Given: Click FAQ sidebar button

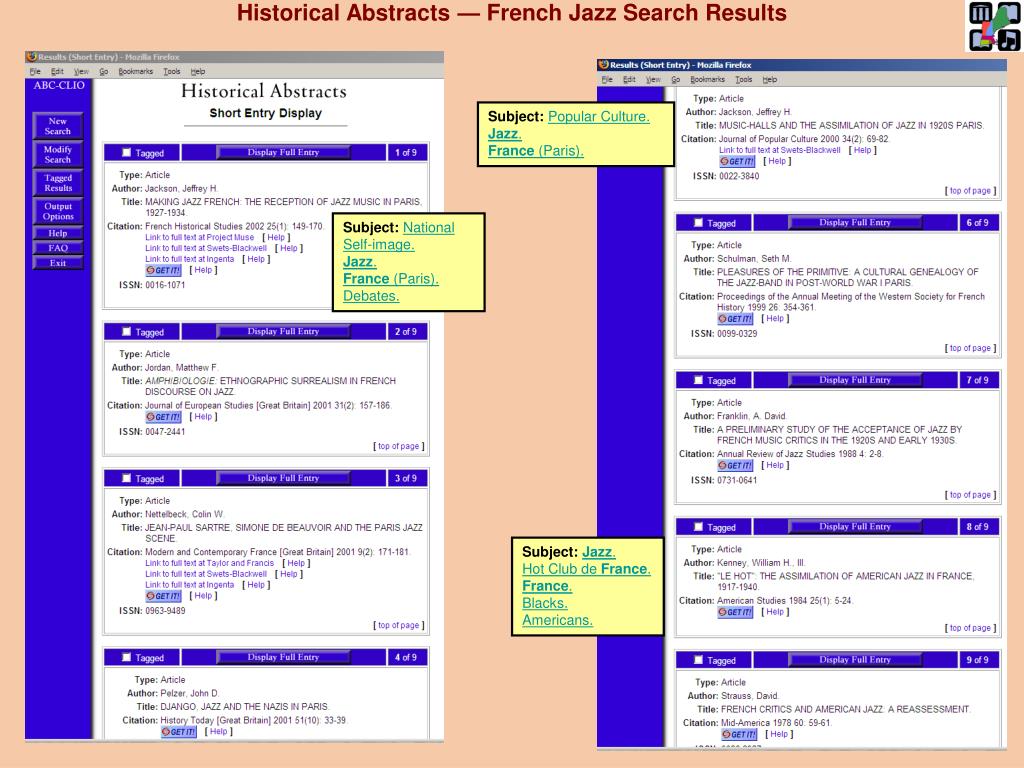Looking at the screenshot, I should pos(57,248).
